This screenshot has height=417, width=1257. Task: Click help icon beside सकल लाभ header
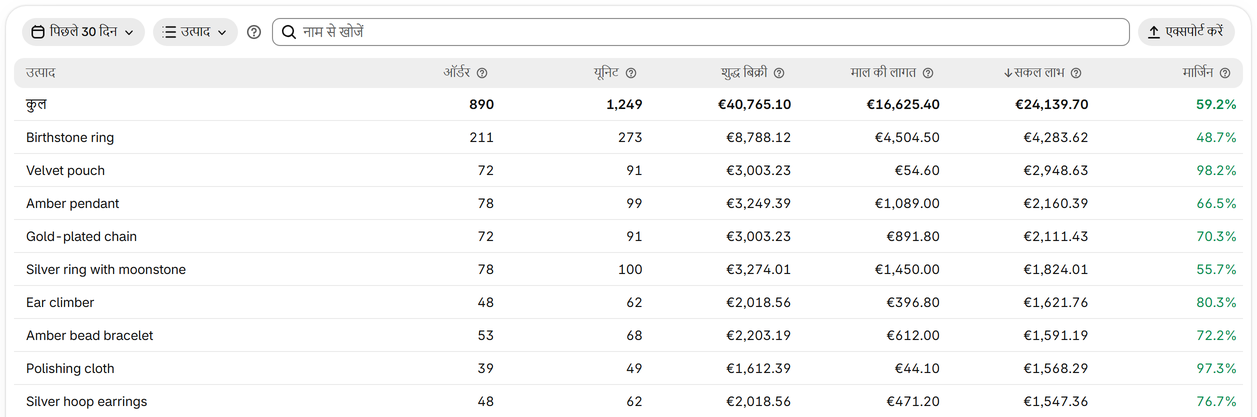coord(1076,73)
